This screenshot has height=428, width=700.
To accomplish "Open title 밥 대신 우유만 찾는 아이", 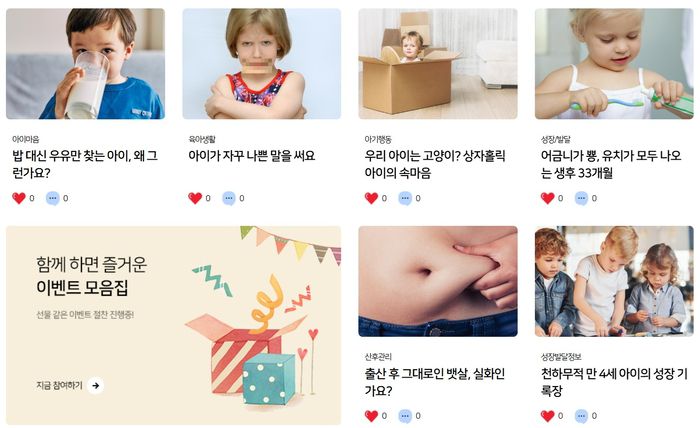I will pos(85,164).
